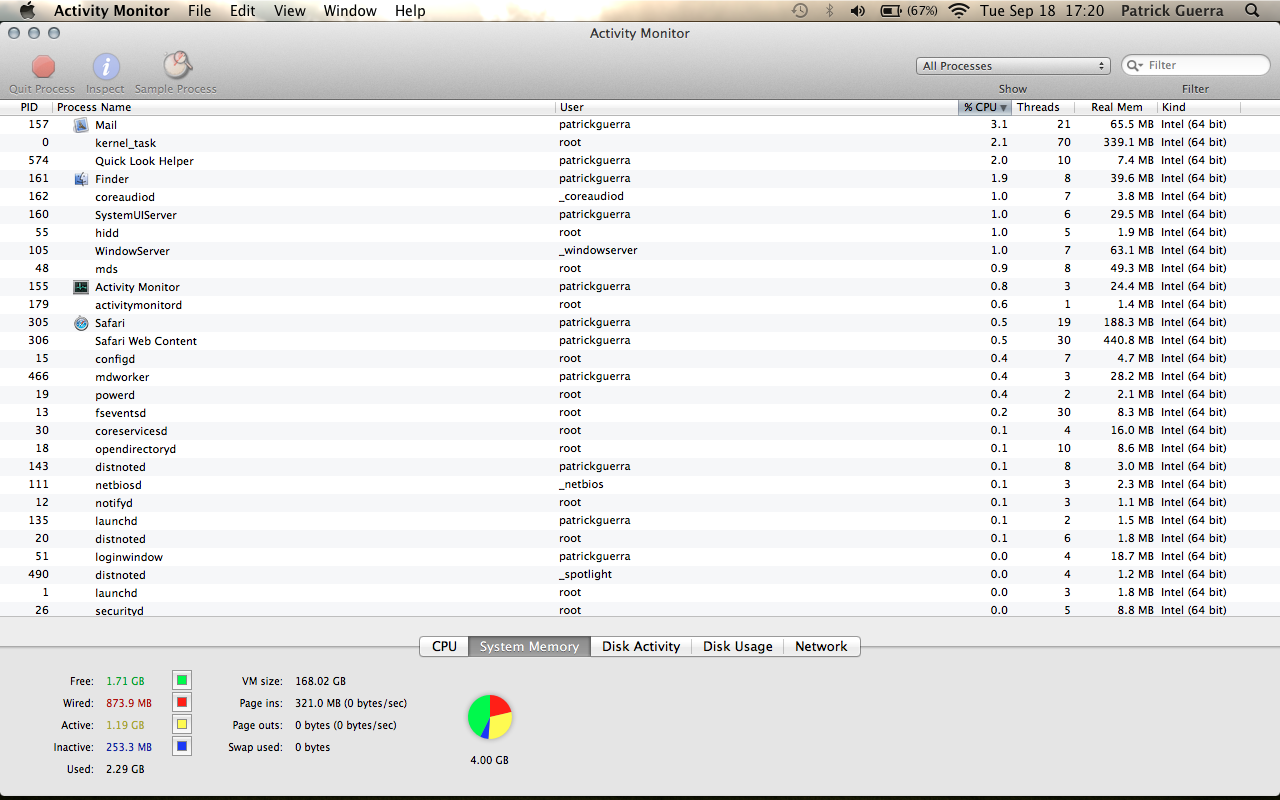This screenshot has width=1280, height=800.
Task: Open Spotlight search magnifier icon
Action: [x=1252, y=11]
